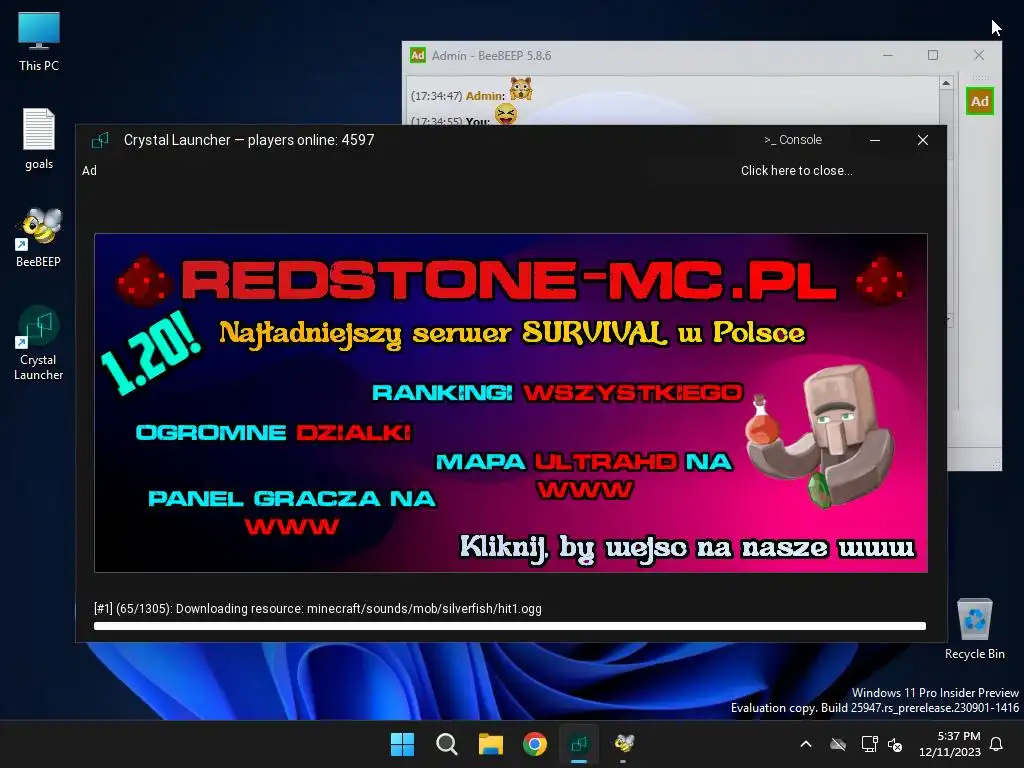Close the BeeBEEP window
Image resolution: width=1024 pixels, height=768 pixels.
pos(979,56)
